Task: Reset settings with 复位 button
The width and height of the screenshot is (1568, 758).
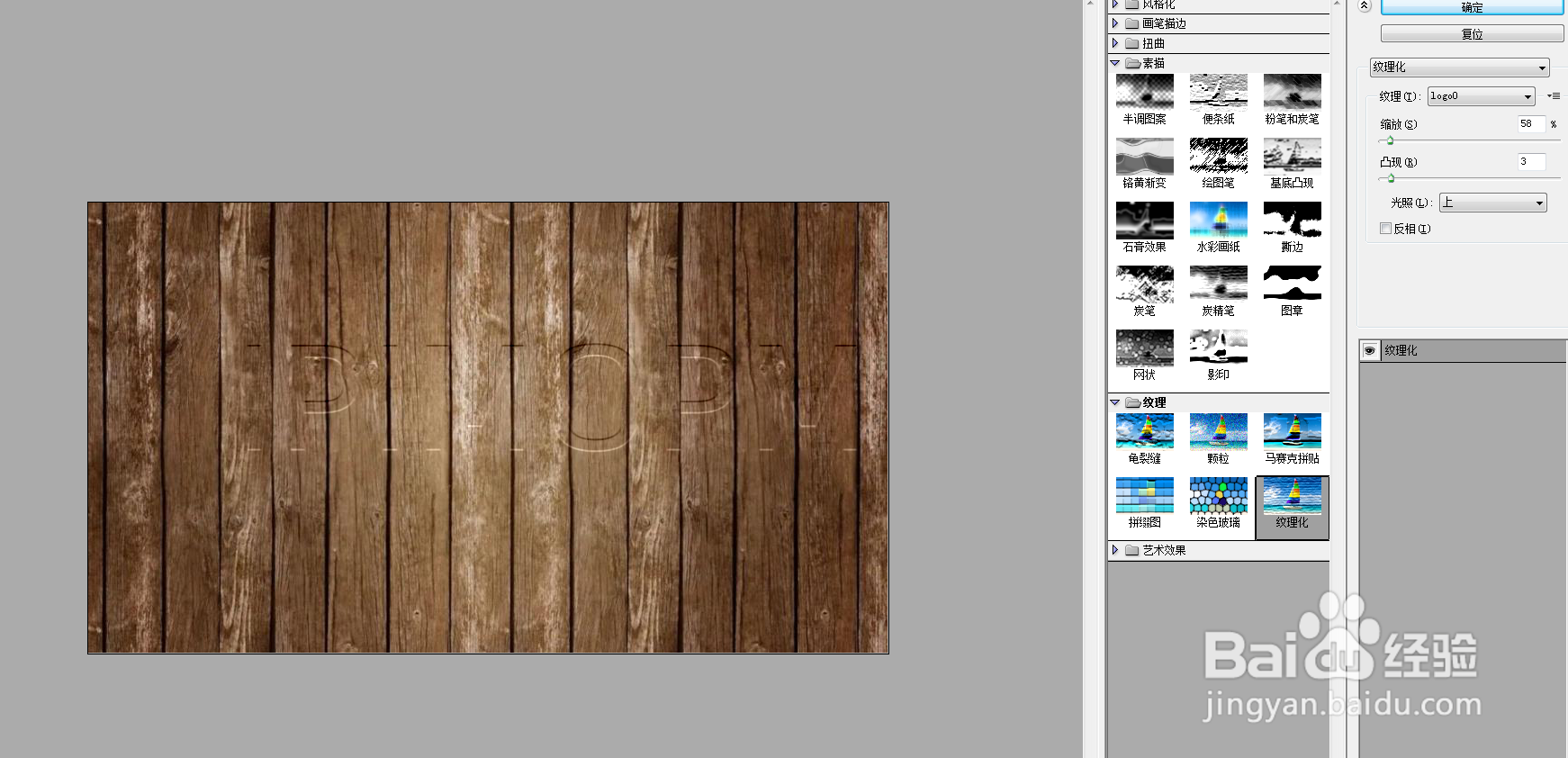Action: pyautogui.click(x=1472, y=34)
